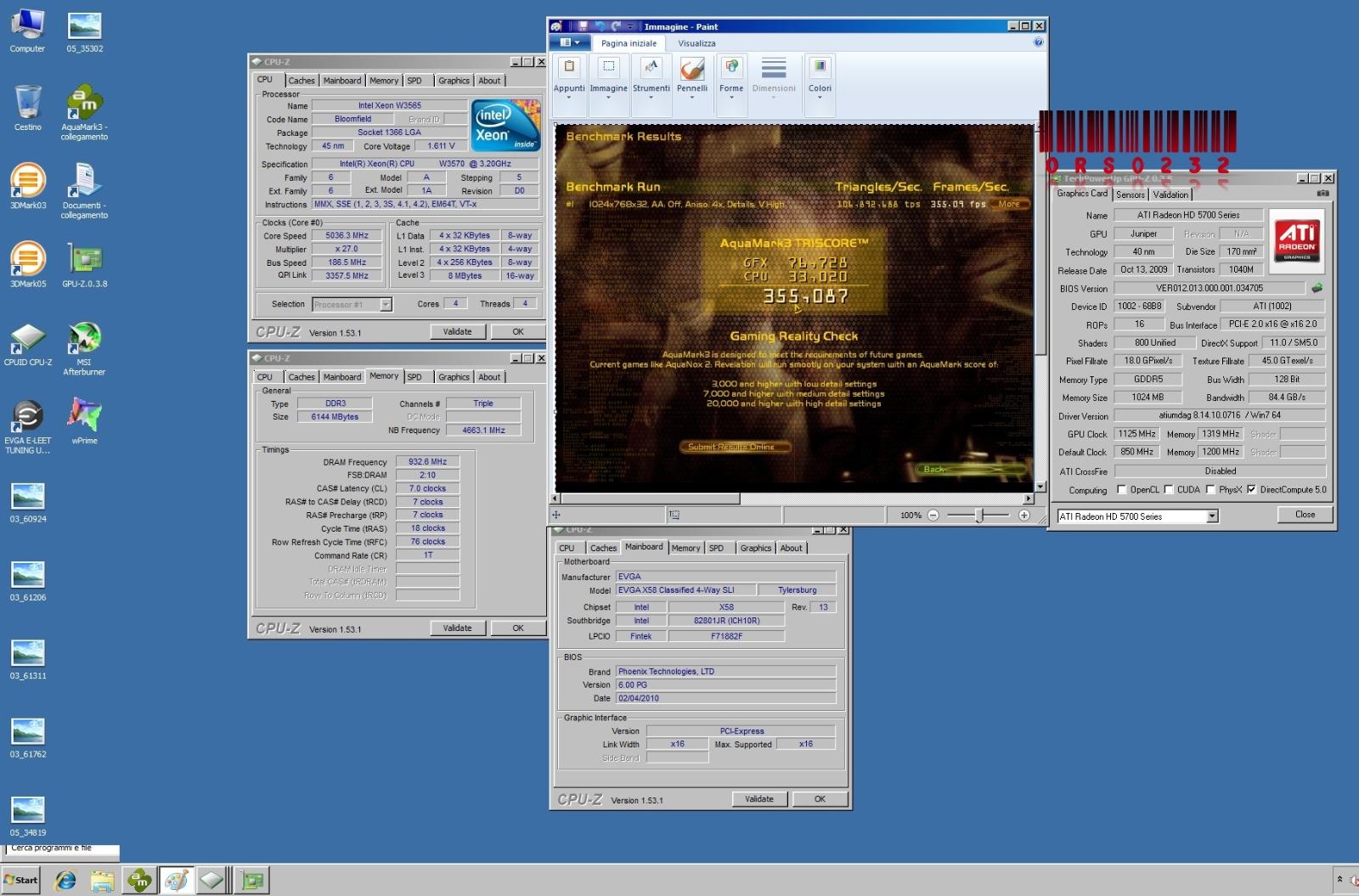Select the CPUID CPU-Z desktop shortcut
The width and height of the screenshot is (1359, 896).
(28, 343)
